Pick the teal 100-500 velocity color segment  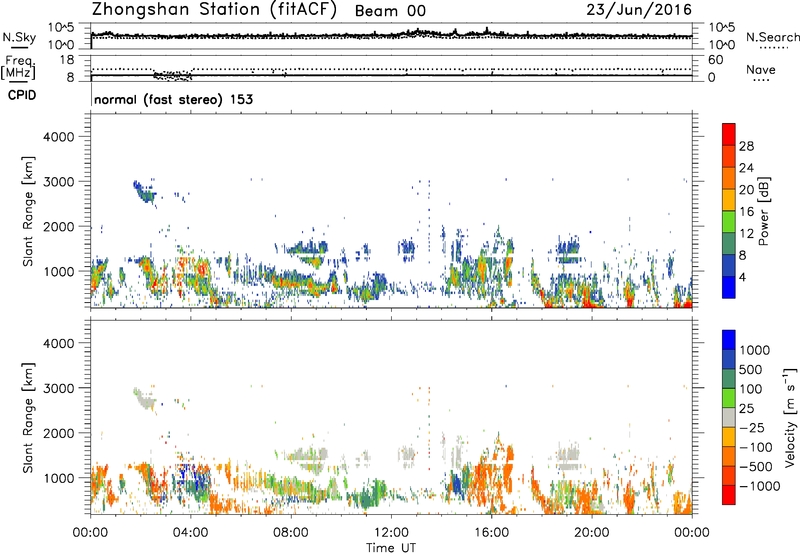coord(729,379)
